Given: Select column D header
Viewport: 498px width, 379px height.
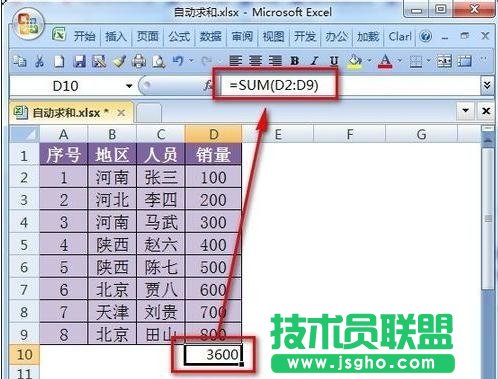Looking at the screenshot, I should click(x=213, y=134).
